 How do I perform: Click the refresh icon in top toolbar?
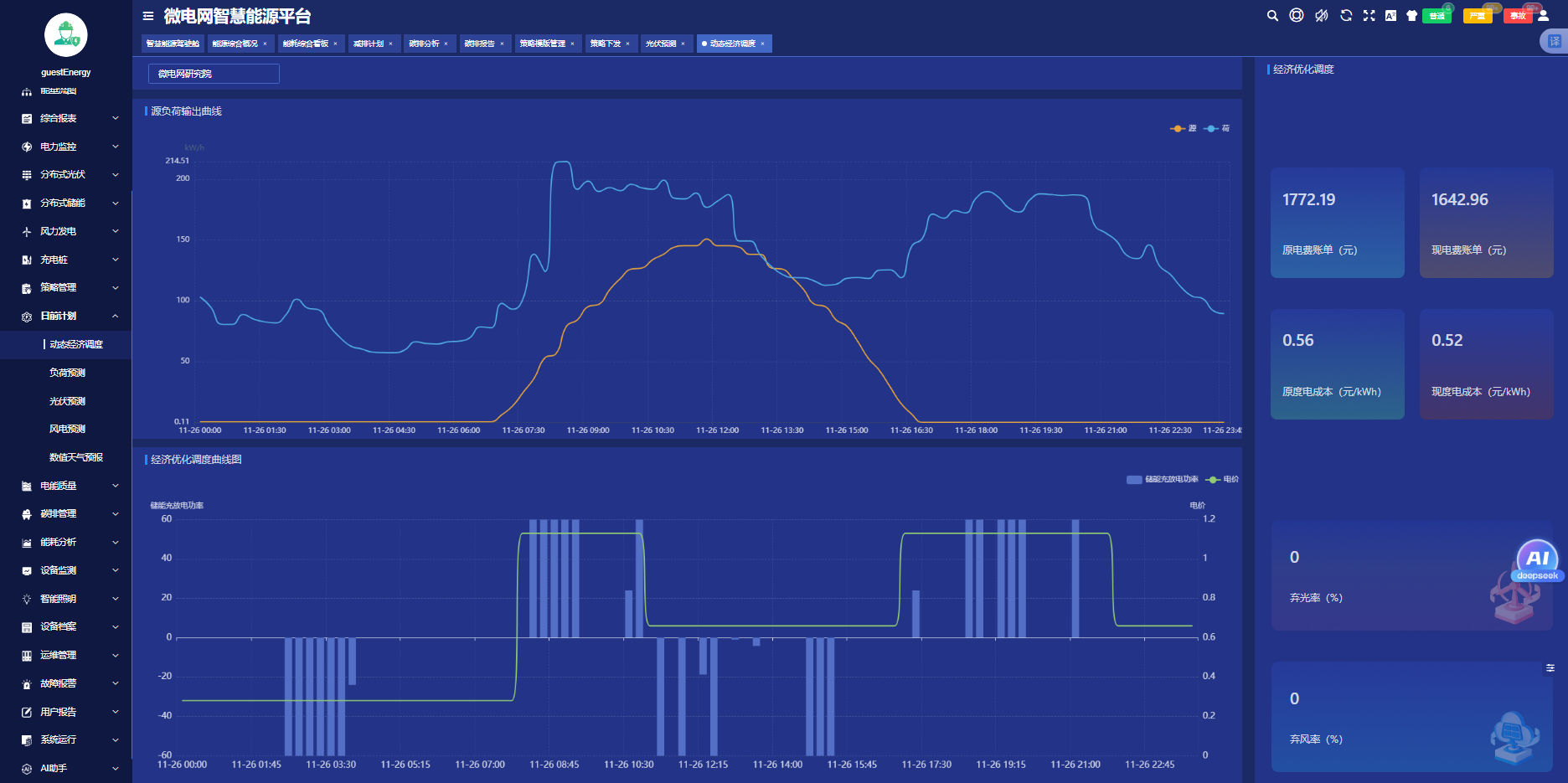point(1346,16)
